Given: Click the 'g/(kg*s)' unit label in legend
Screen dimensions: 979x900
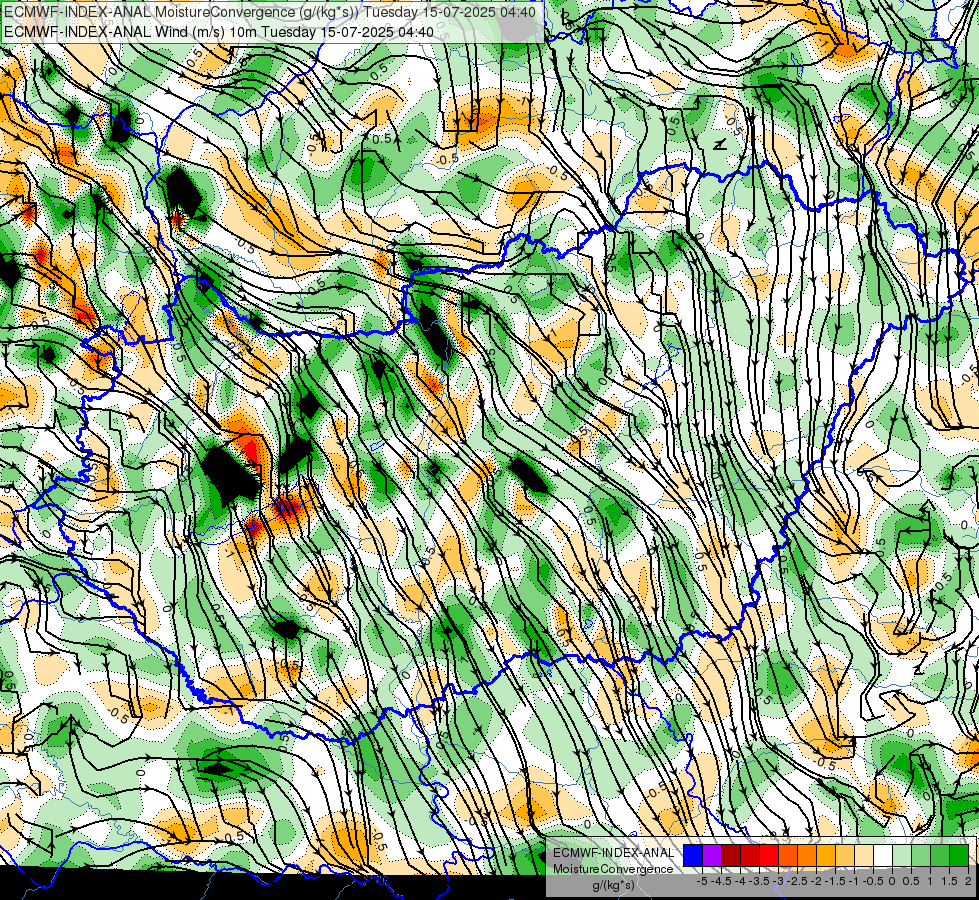Looking at the screenshot, I should (x=614, y=885).
